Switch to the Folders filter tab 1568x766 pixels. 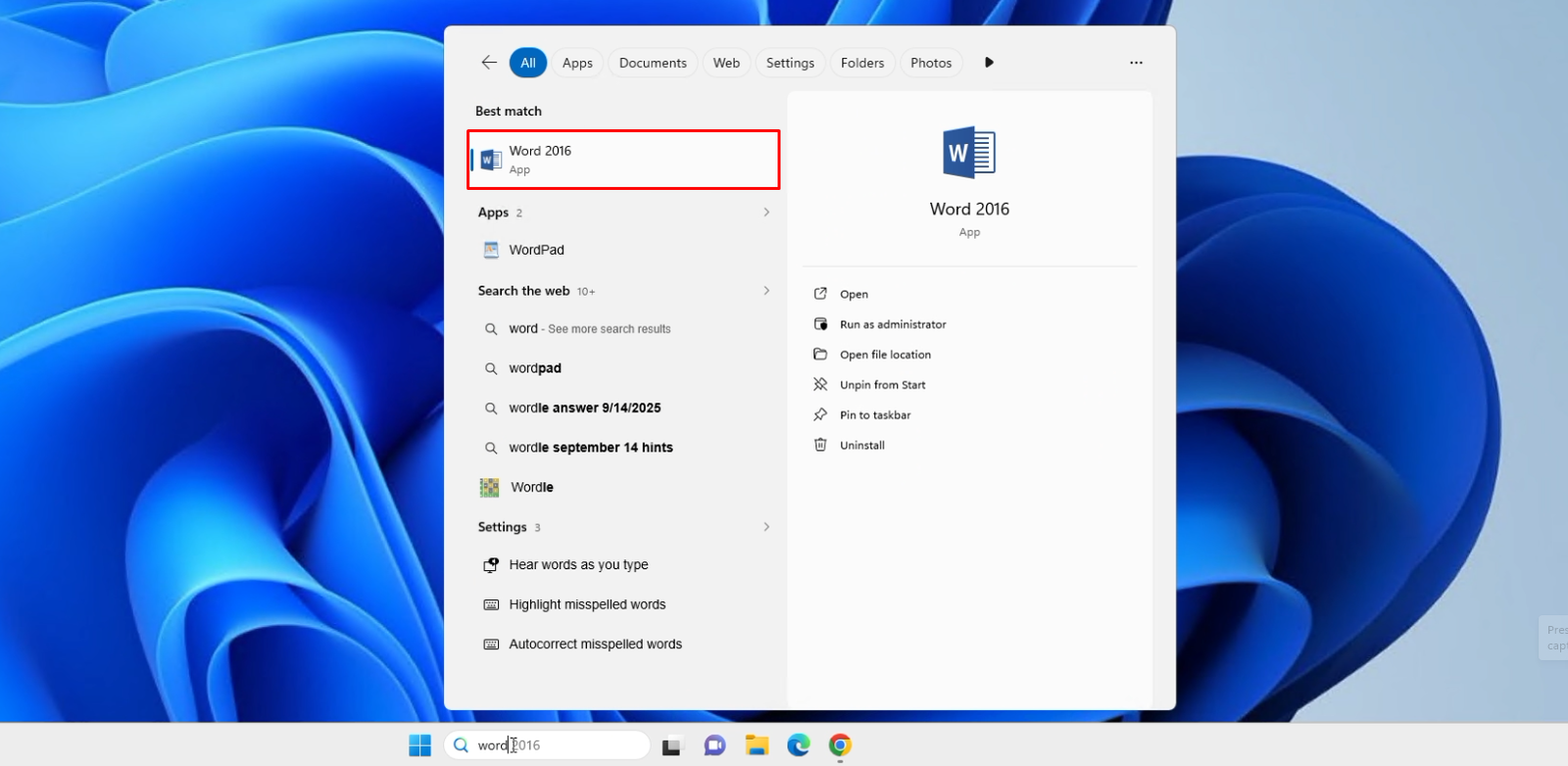(x=862, y=63)
